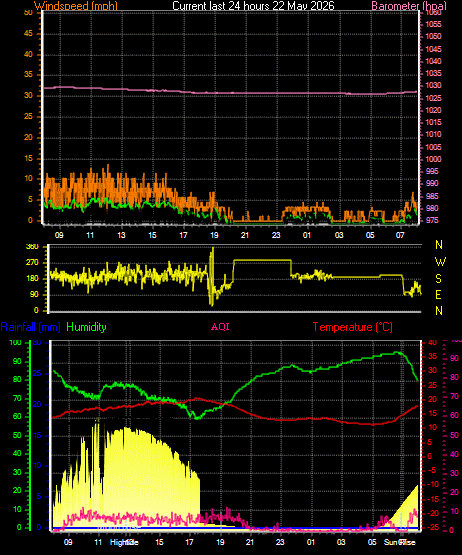Image resolution: width=462 pixels, height=555 pixels.
Task: Click the E compass label beside wind direction
Action: click(438, 294)
